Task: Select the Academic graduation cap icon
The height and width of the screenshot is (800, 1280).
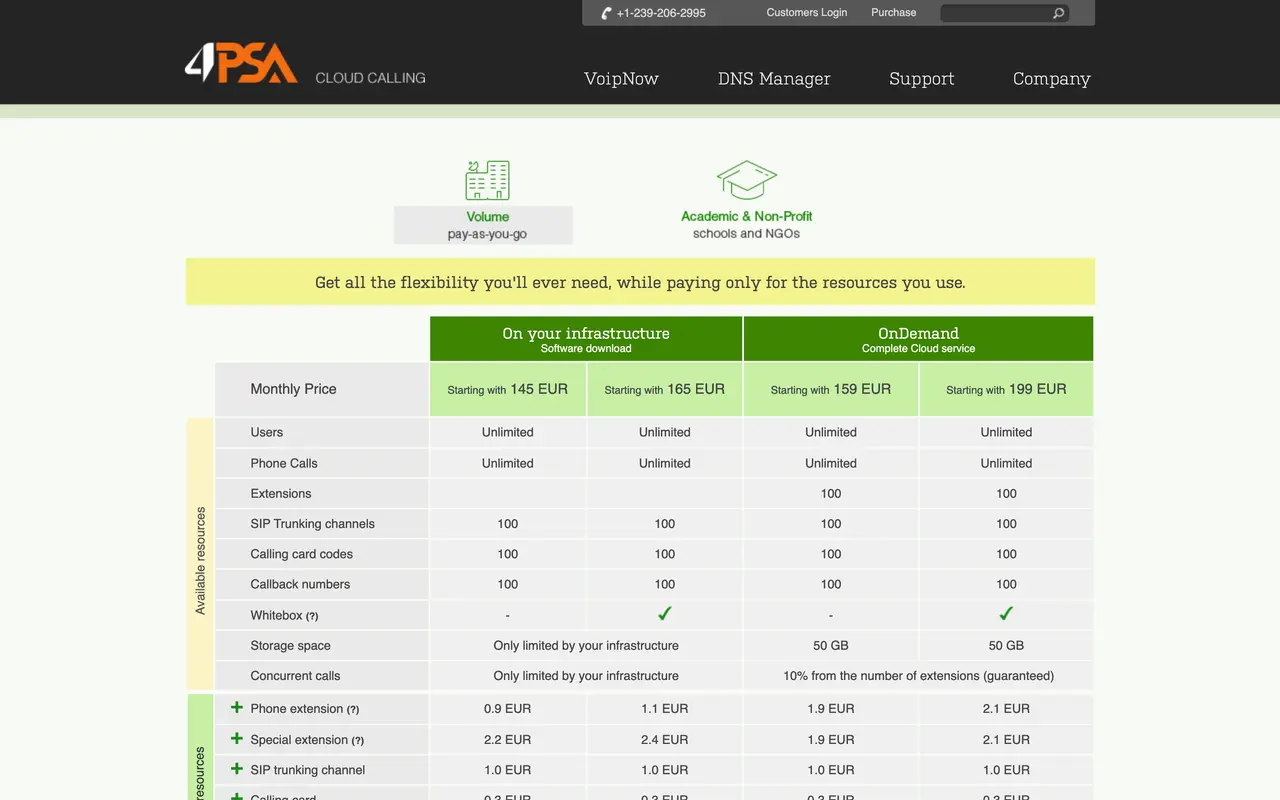Action: (x=747, y=180)
